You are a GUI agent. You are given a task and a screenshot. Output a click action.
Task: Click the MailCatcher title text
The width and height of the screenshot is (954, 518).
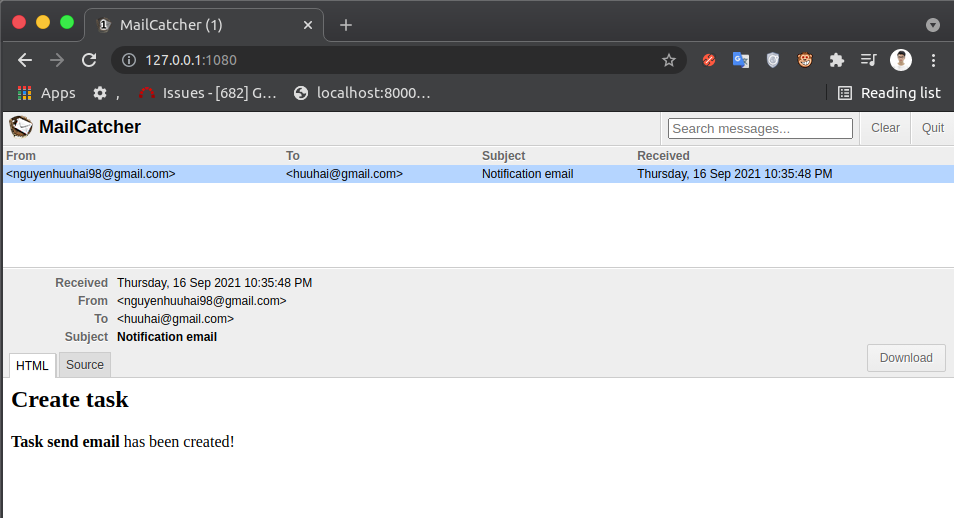[x=90, y=127]
